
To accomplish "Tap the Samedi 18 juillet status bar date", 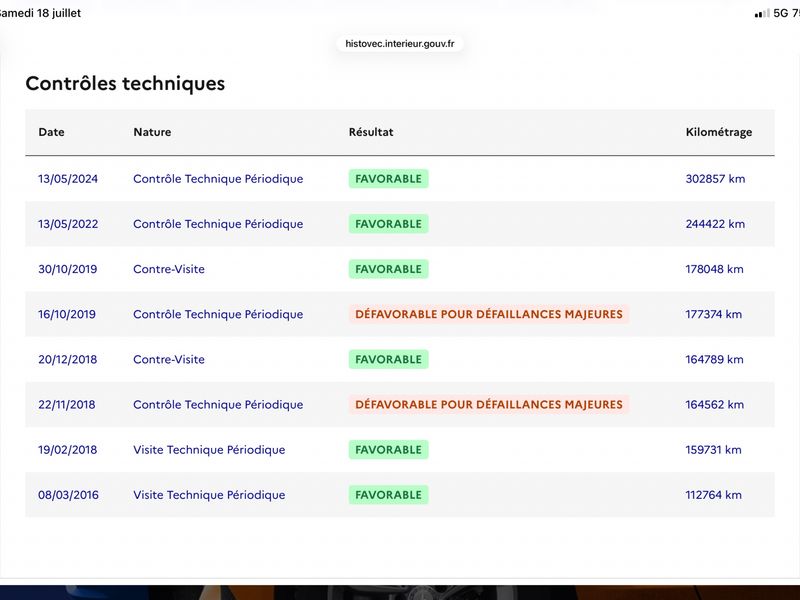I will (x=40, y=13).
